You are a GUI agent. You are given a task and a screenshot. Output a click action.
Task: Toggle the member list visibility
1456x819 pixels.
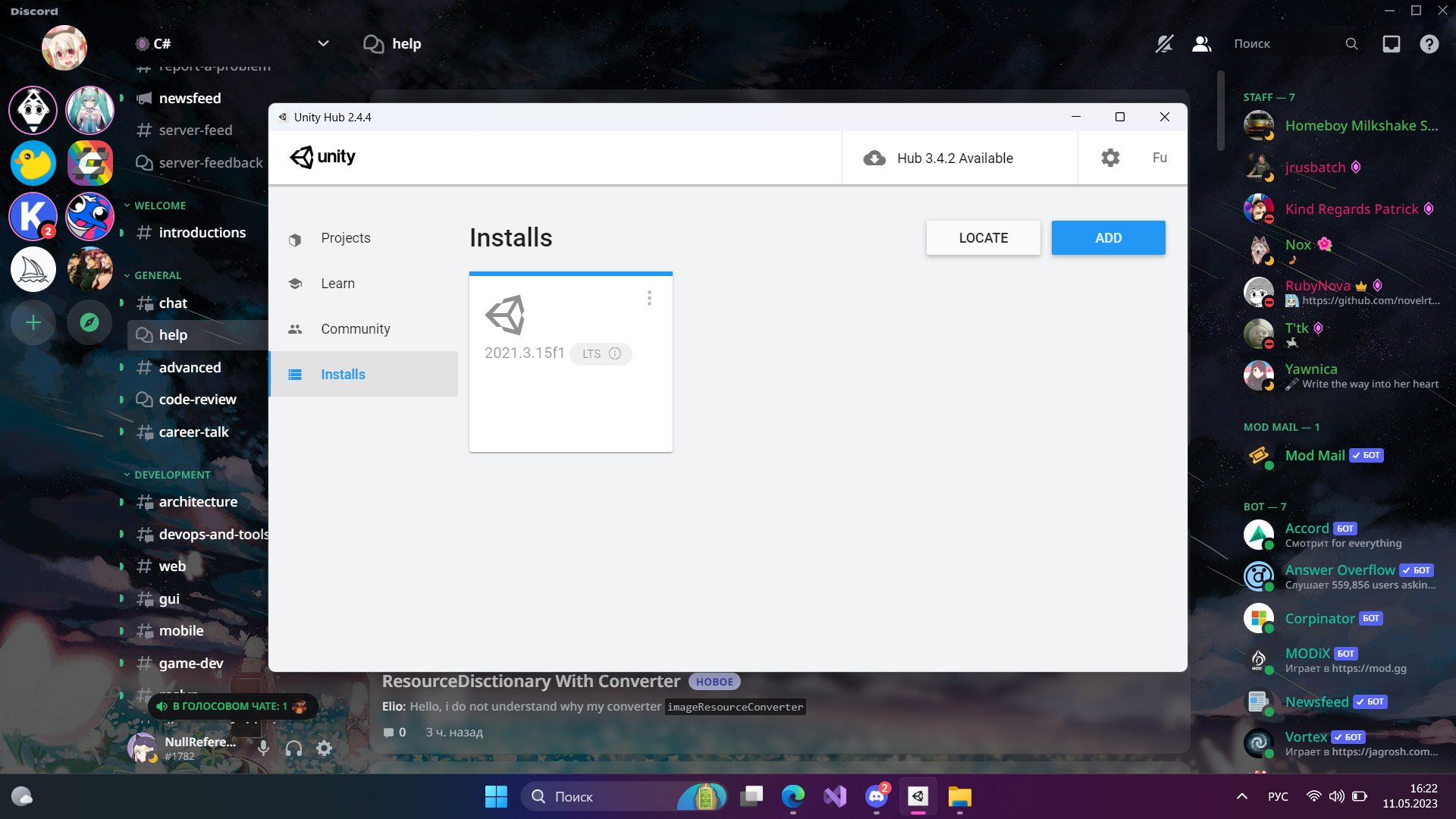(1201, 44)
